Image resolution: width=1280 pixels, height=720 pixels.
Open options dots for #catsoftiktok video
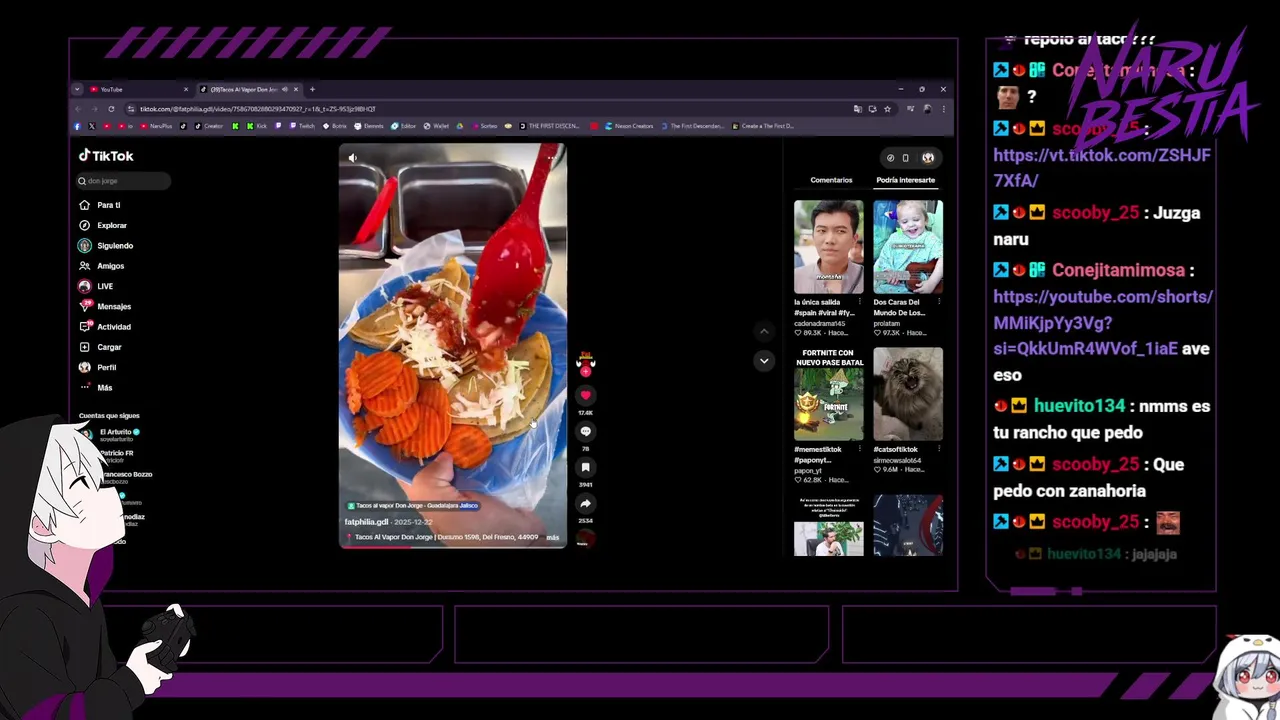click(939, 449)
